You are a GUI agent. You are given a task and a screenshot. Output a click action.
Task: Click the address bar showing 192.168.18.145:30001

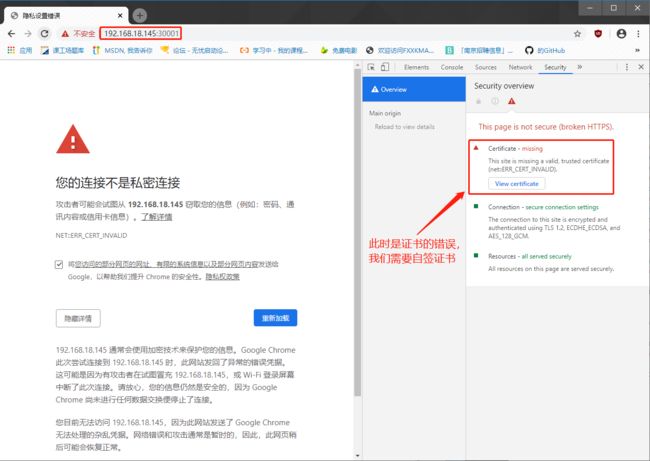pyautogui.click(x=141, y=34)
